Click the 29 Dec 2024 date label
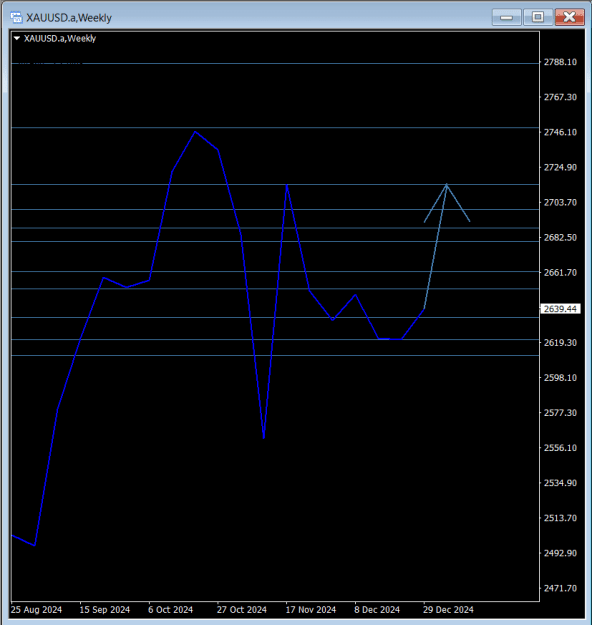The height and width of the screenshot is (625, 592). click(448, 609)
